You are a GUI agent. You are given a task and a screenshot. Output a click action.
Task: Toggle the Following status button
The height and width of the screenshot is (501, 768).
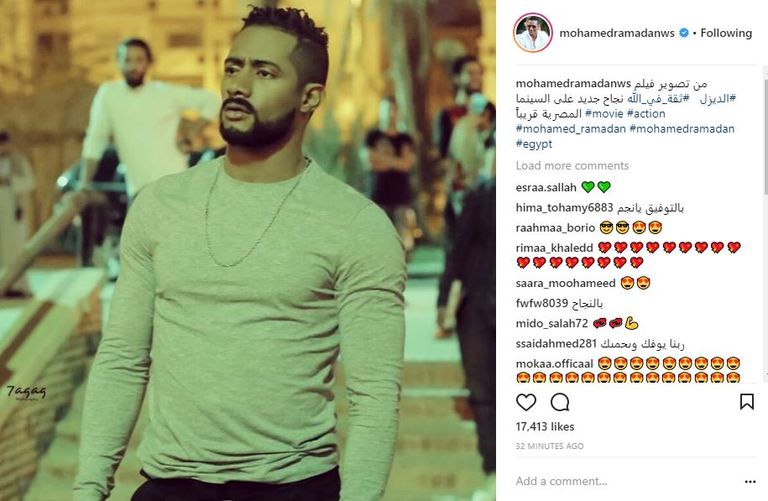click(726, 33)
